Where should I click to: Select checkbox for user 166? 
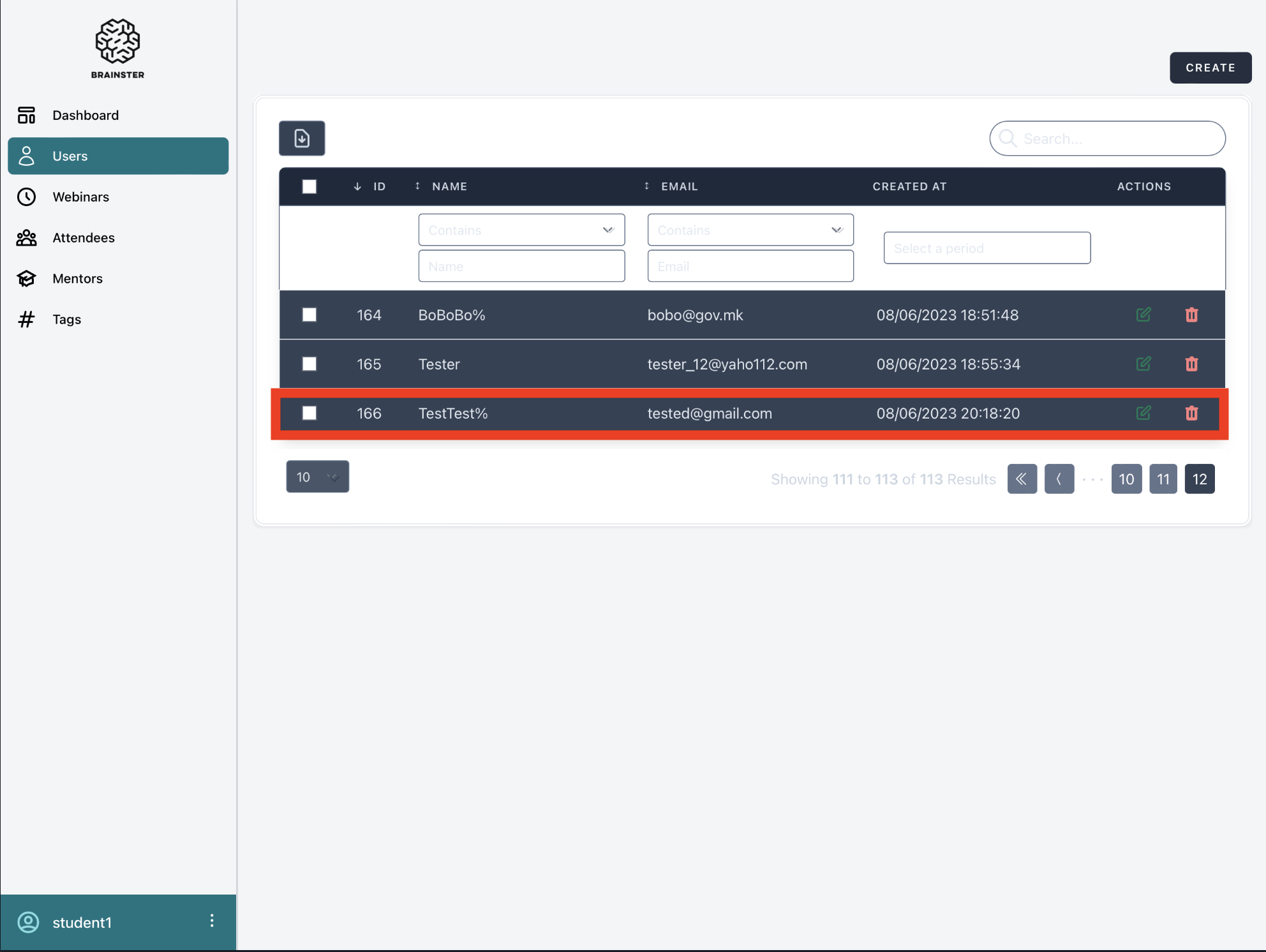tap(309, 413)
